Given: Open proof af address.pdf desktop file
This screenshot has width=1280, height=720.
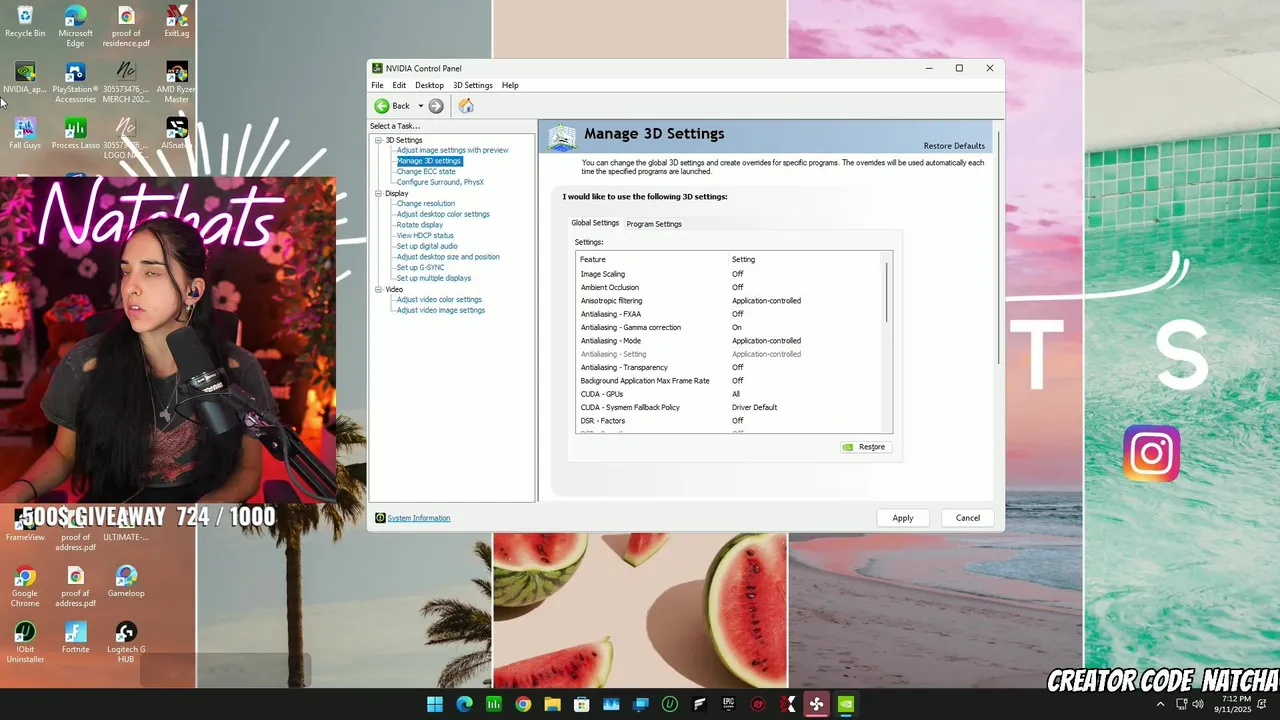Looking at the screenshot, I should click(75, 587).
